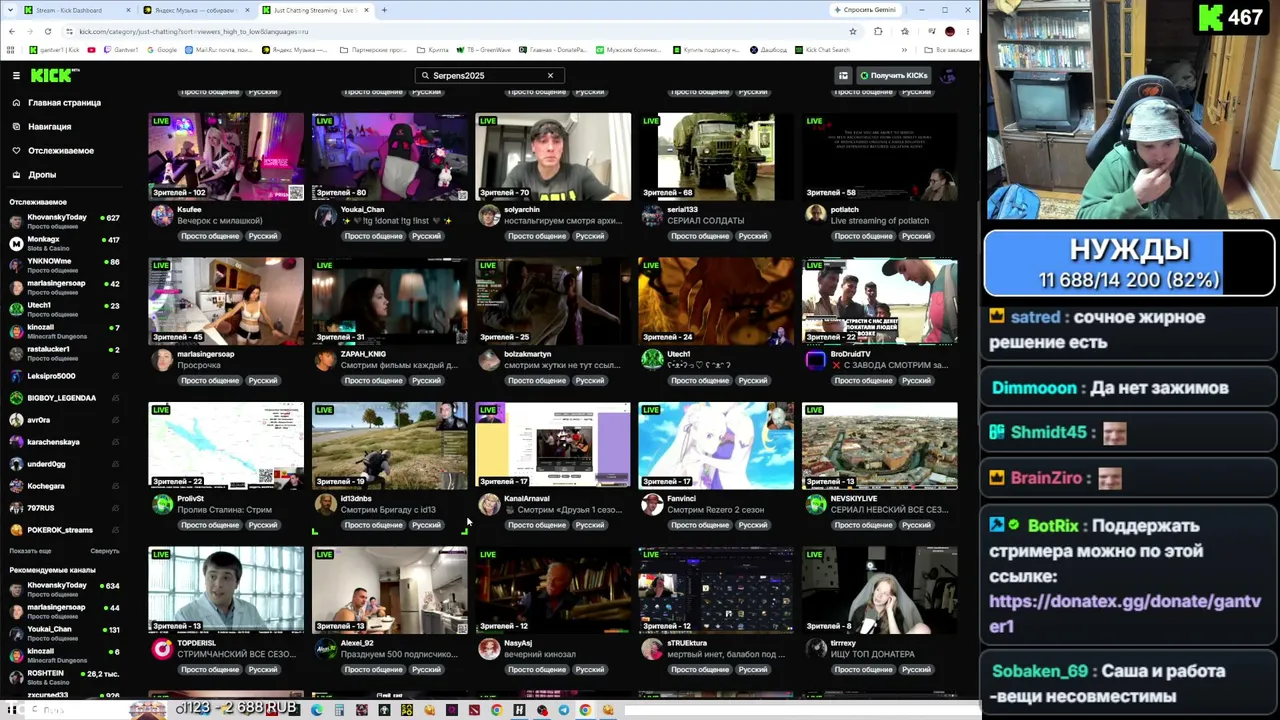Open Дропы in sidebar
The image size is (1280, 720).
[42, 175]
